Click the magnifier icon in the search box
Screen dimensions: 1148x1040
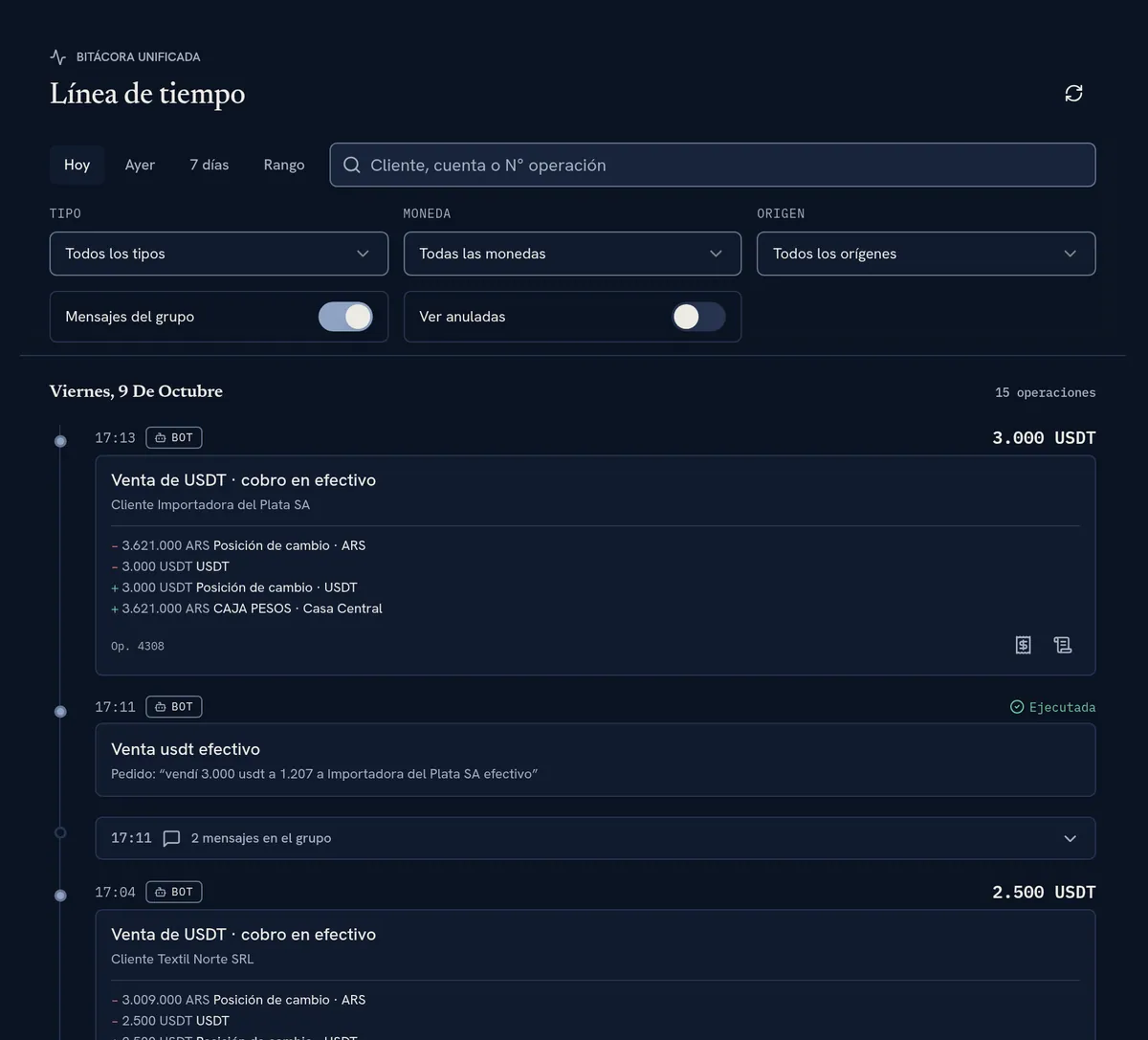(352, 165)
